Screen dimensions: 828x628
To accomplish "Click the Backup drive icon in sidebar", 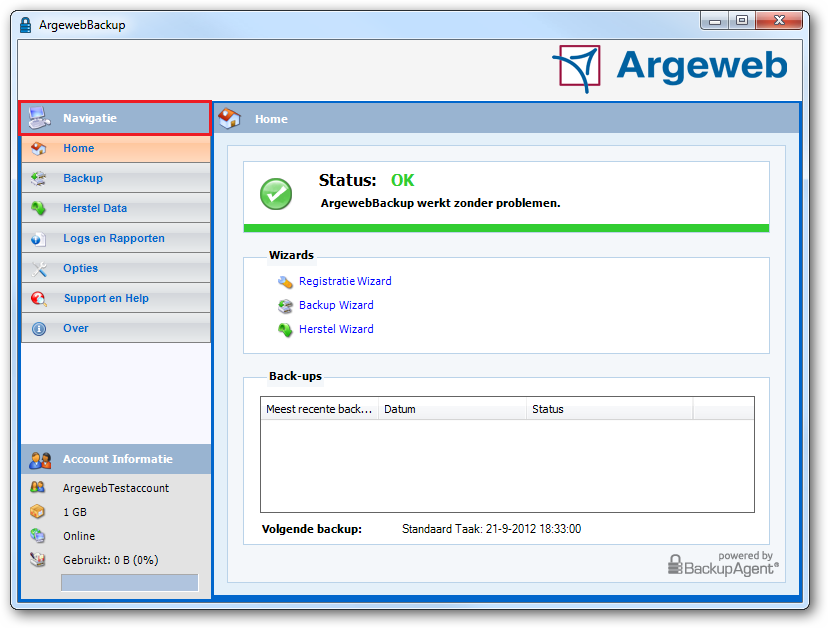I will [x=39, y=179].
